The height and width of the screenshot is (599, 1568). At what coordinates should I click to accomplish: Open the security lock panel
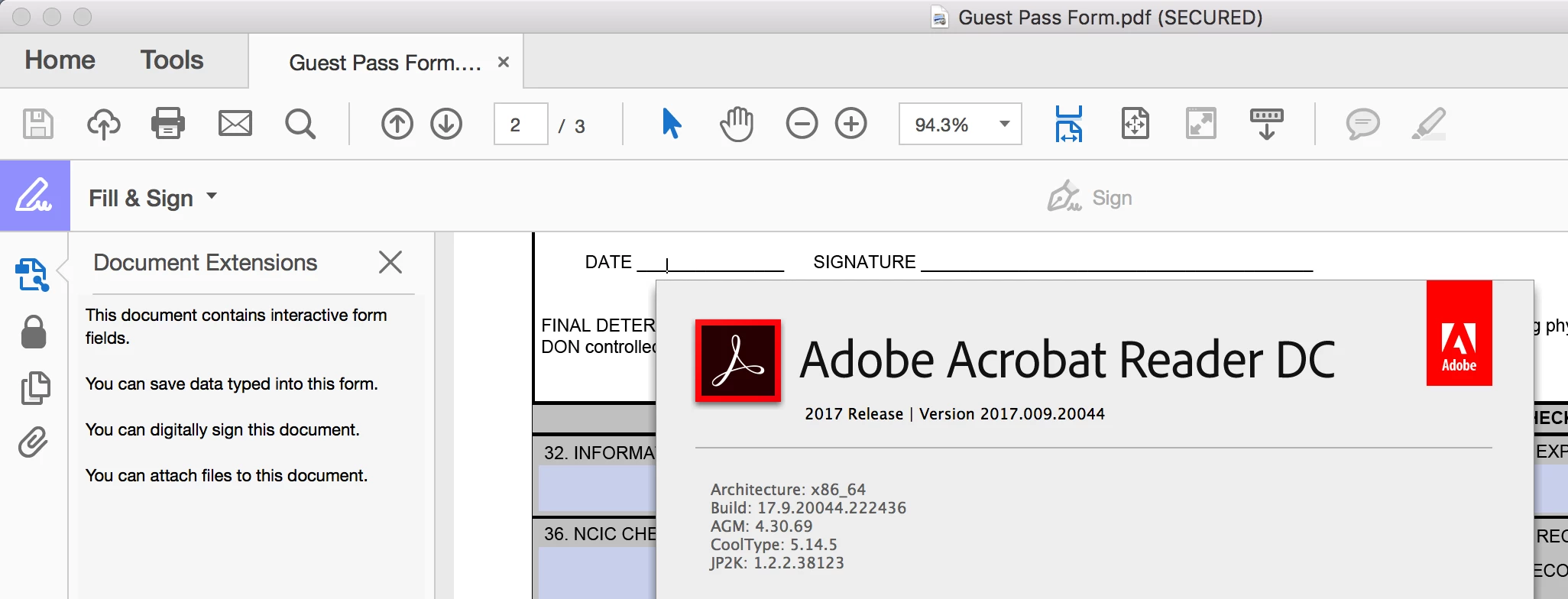point(34,332)
